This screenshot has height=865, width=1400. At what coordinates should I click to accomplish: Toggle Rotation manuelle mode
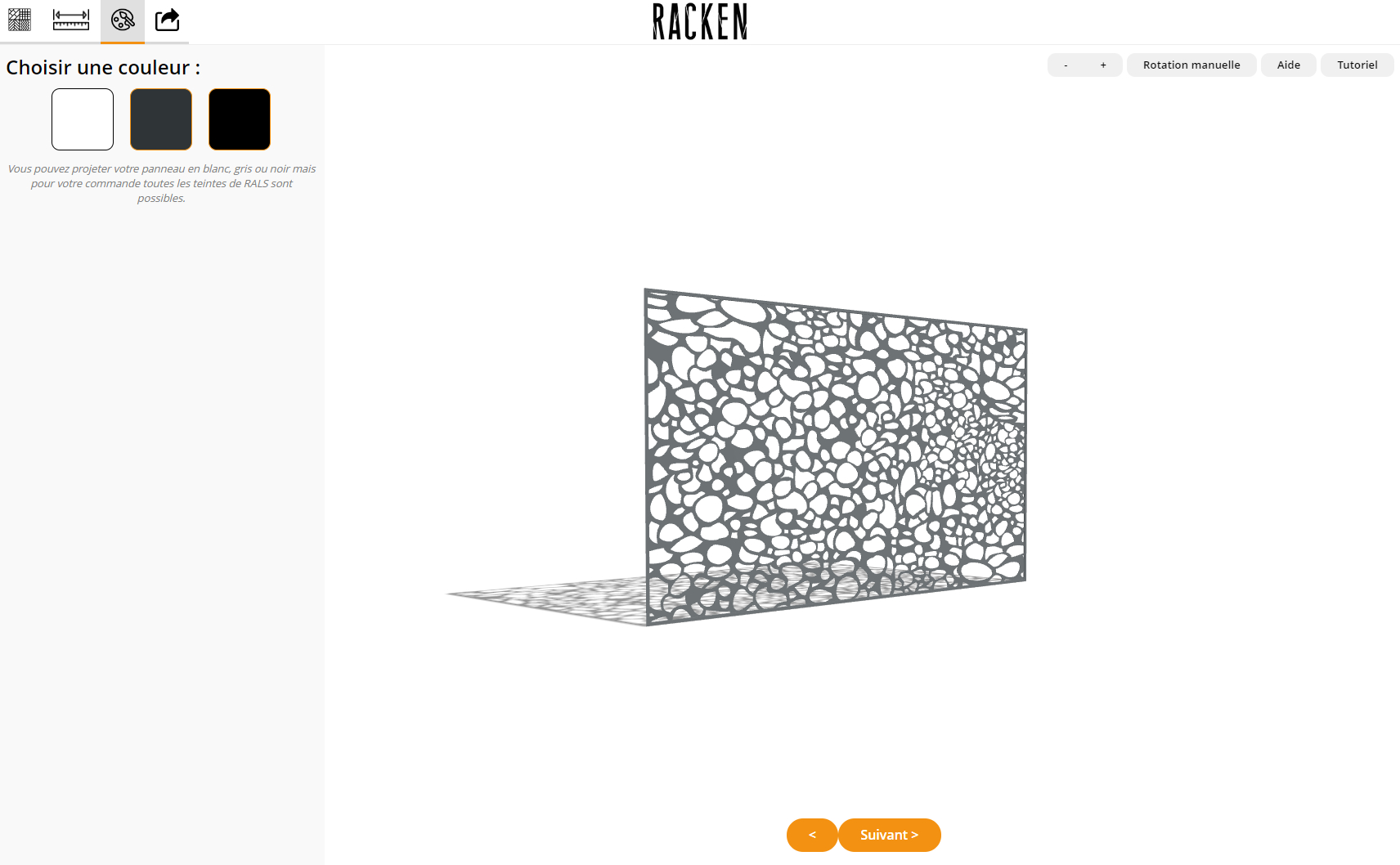click(1191, 65)
